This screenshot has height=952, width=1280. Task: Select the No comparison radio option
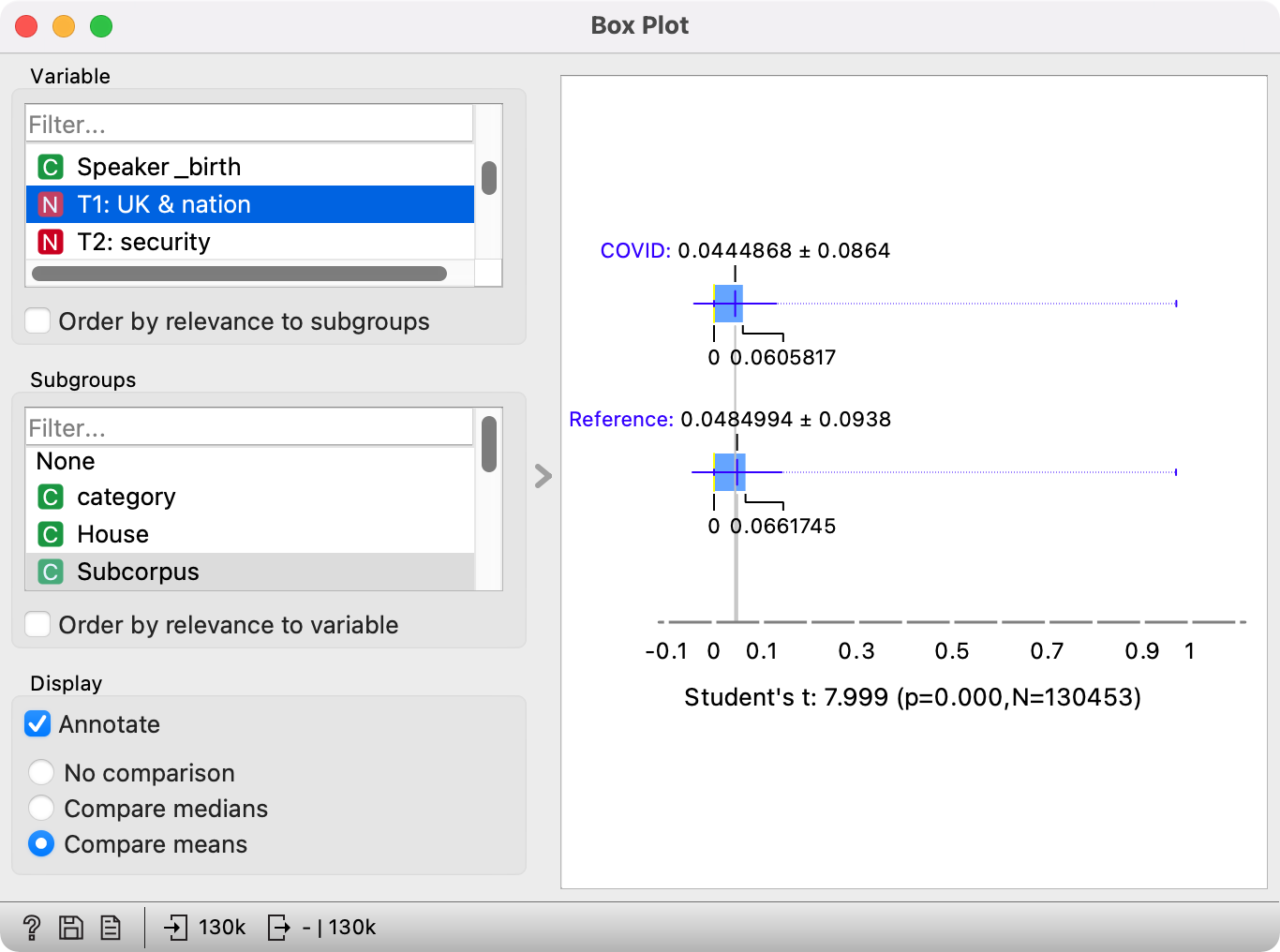41,773
